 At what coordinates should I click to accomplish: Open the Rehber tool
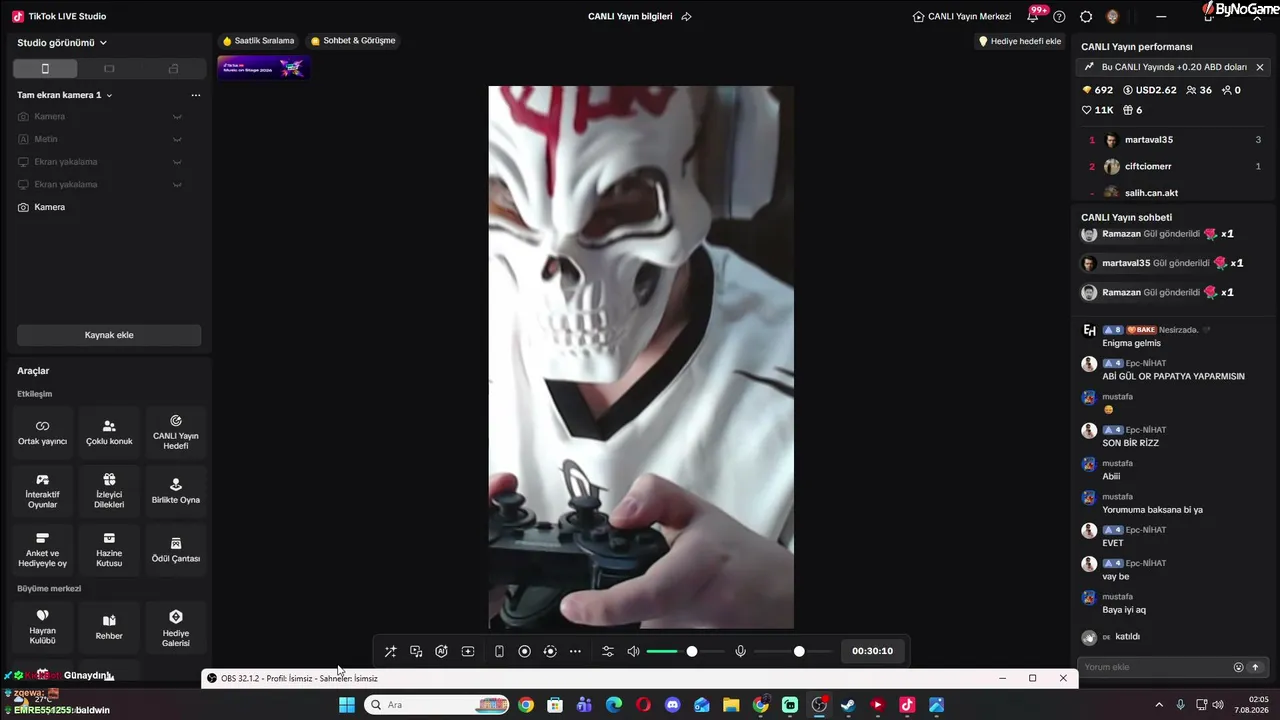tap(109, 626)
